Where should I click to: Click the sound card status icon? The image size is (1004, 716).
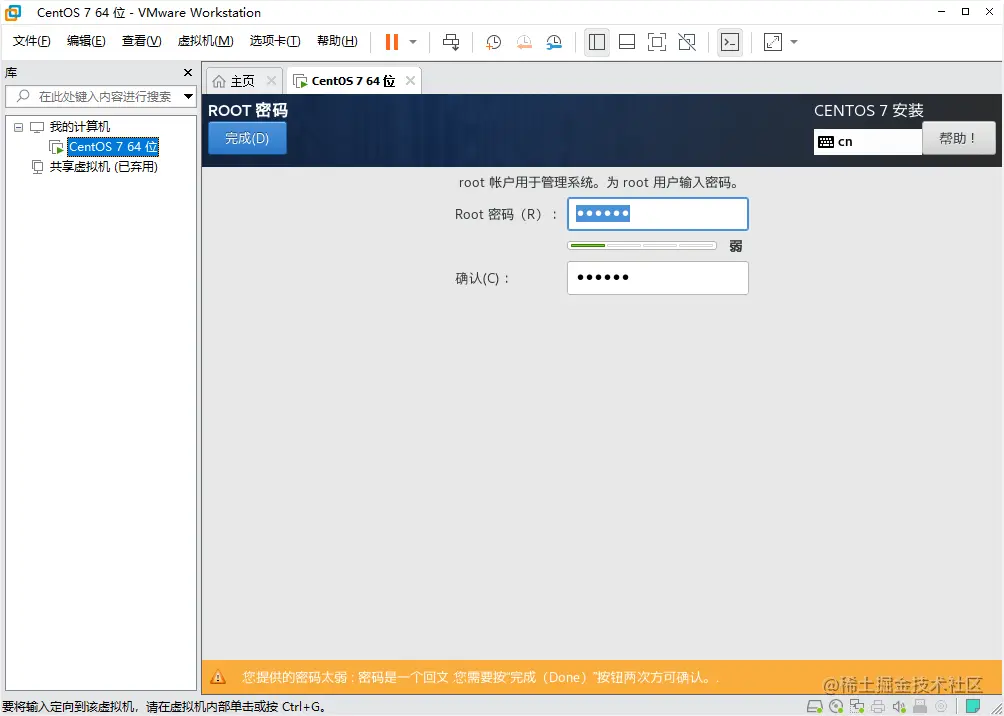900,707
